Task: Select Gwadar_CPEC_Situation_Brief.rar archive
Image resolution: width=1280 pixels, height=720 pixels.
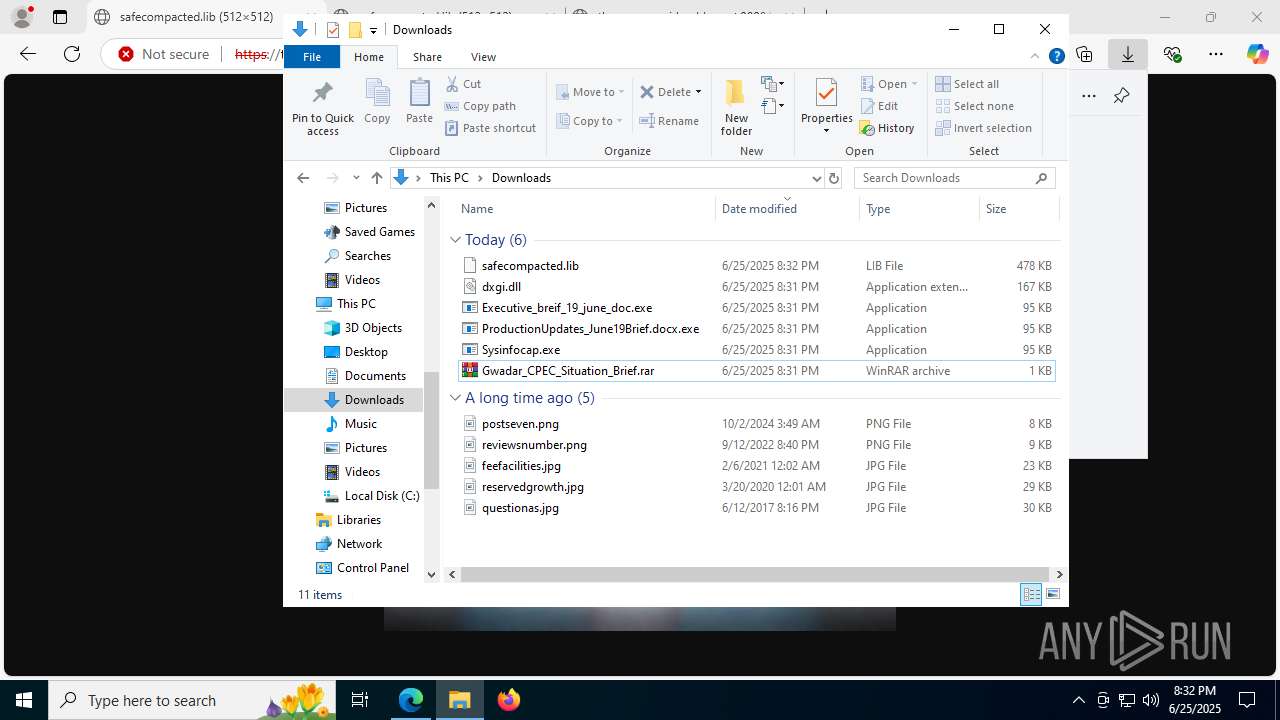Action: [757, 371]
